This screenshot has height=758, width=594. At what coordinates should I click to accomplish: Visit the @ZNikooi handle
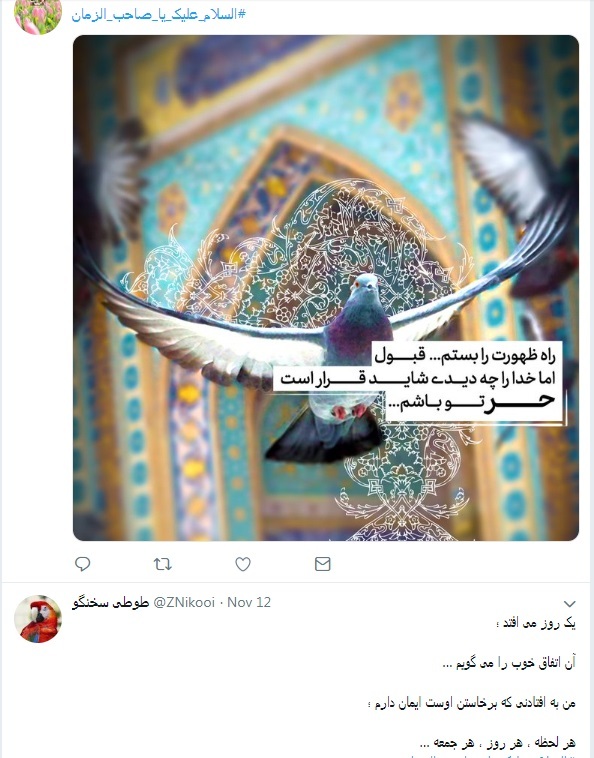184,602
